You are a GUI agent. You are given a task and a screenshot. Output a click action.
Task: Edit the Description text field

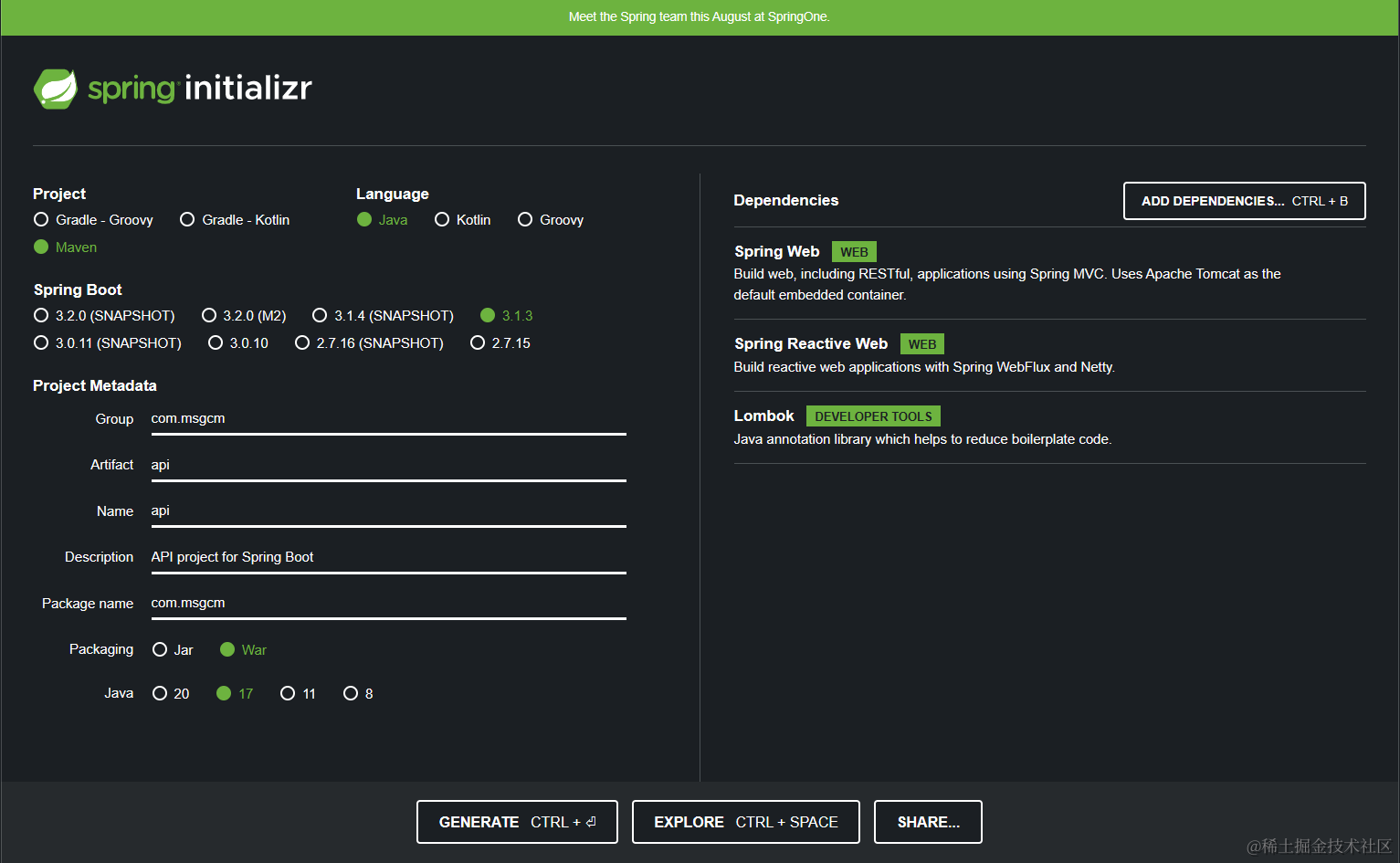click(x=388, y=558)
